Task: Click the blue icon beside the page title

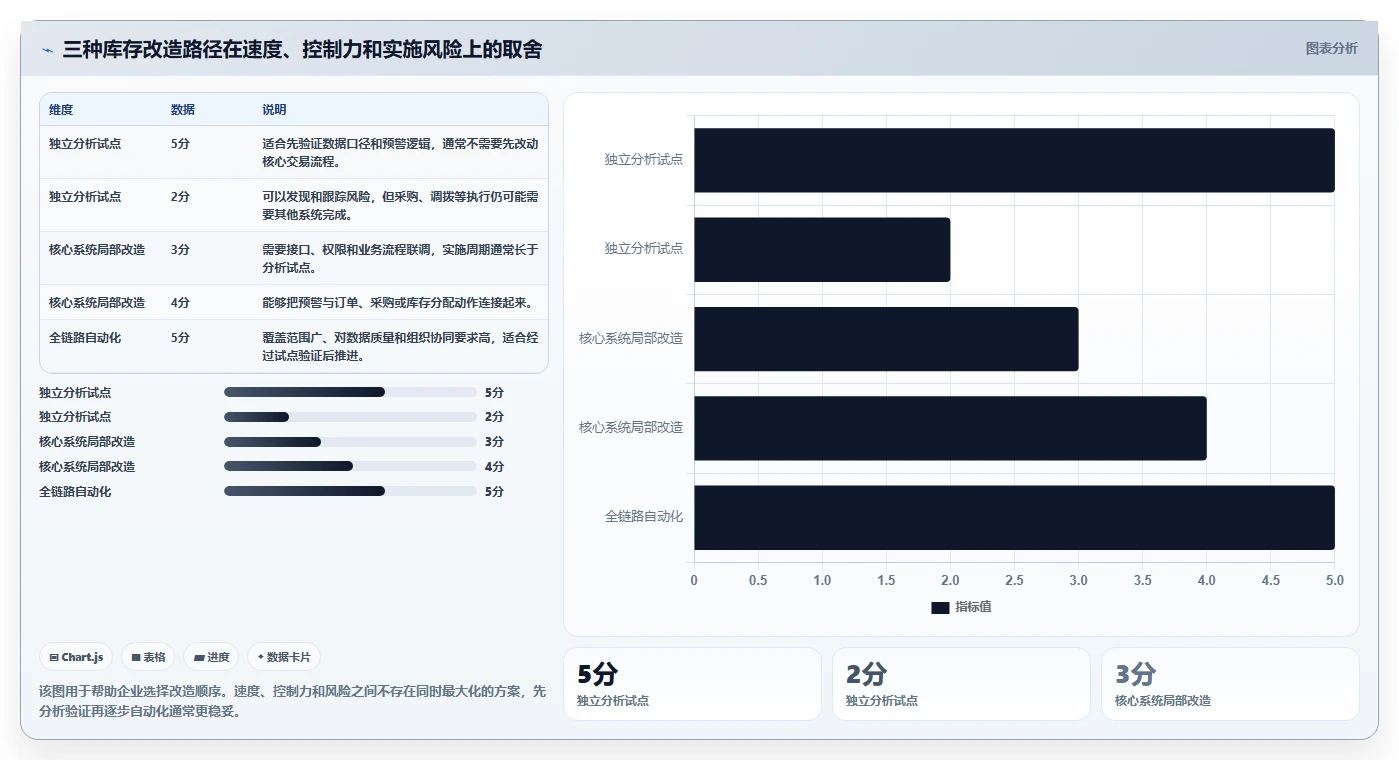Action: tap(48, 50)
